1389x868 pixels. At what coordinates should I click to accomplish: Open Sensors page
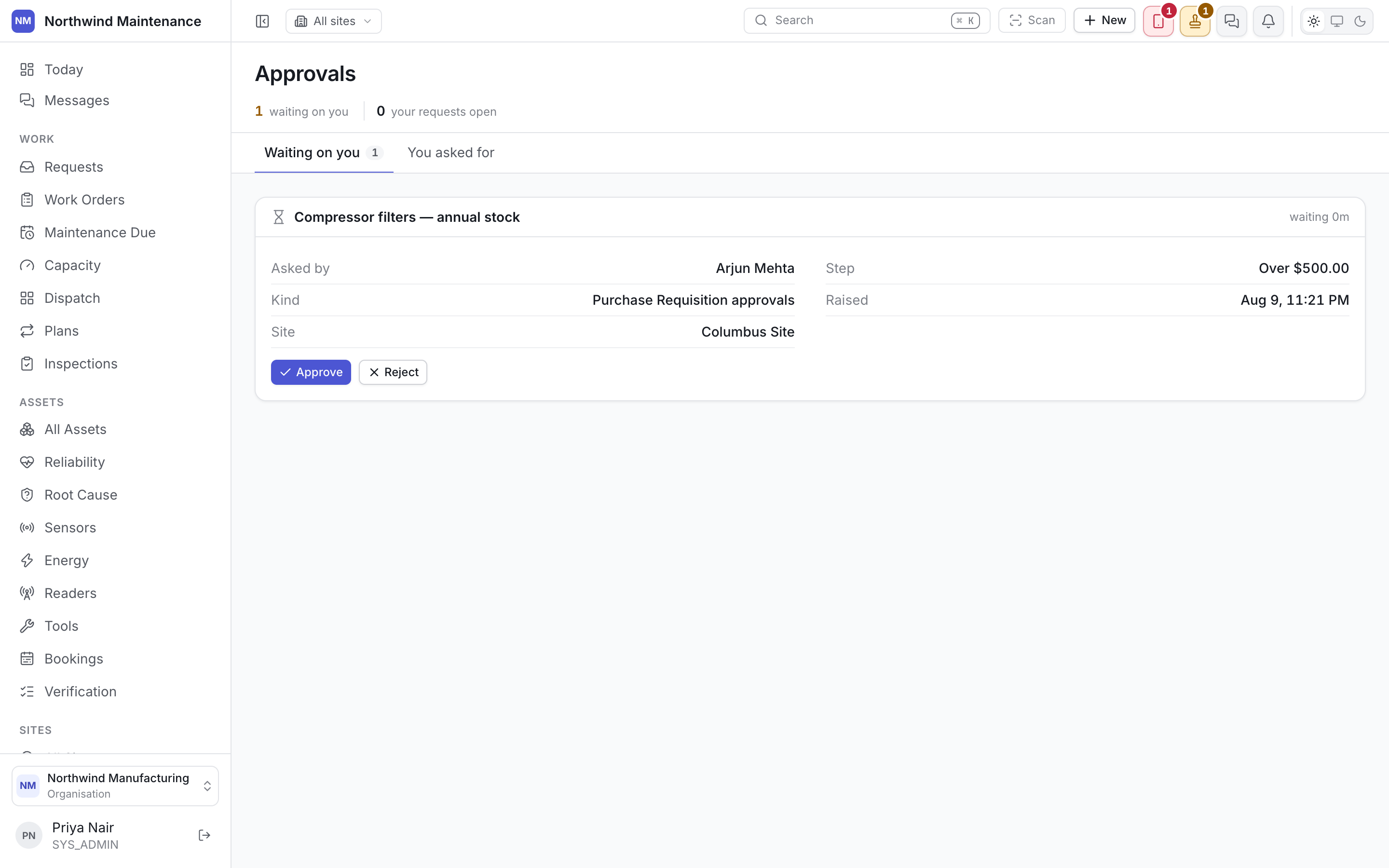[115, 528]
